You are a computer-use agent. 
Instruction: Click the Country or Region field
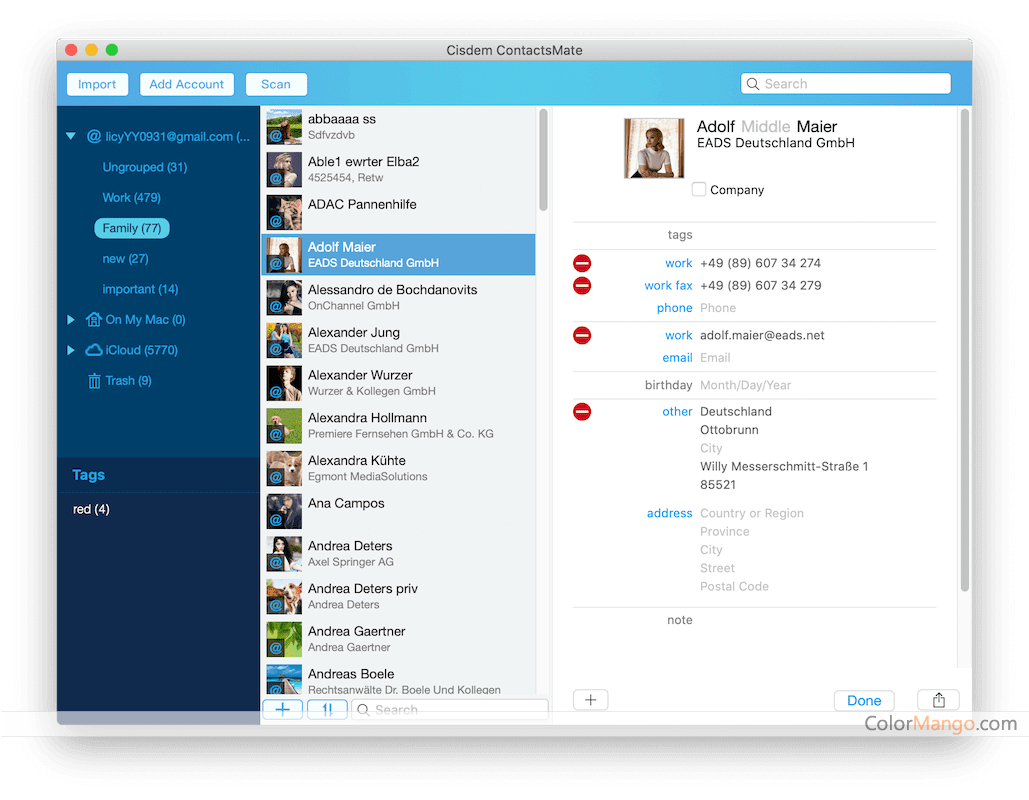pos(752,513)
